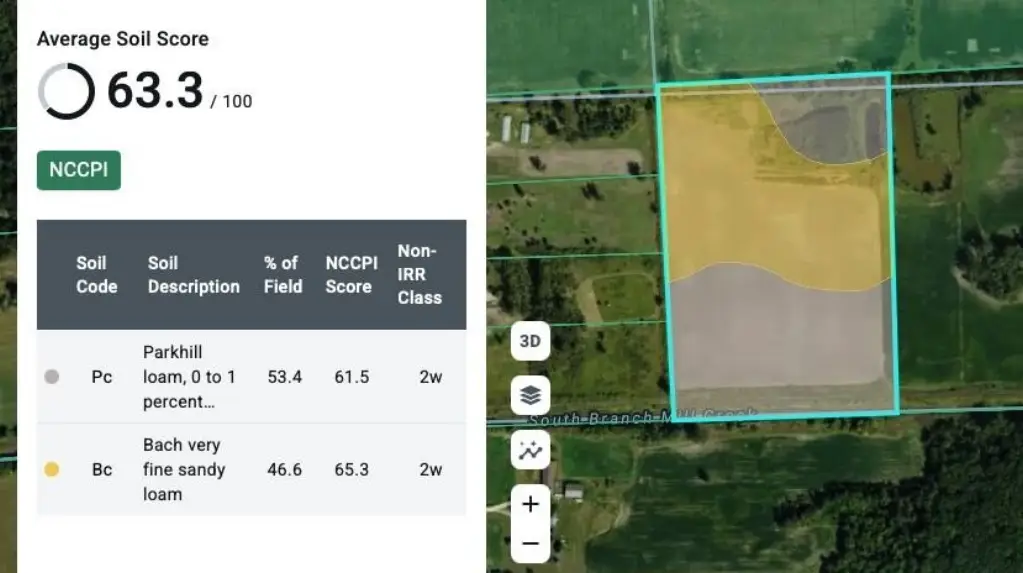Click the gray Pc soil color dot
The width and height of the screenshot is (1023, 573).
52,377
